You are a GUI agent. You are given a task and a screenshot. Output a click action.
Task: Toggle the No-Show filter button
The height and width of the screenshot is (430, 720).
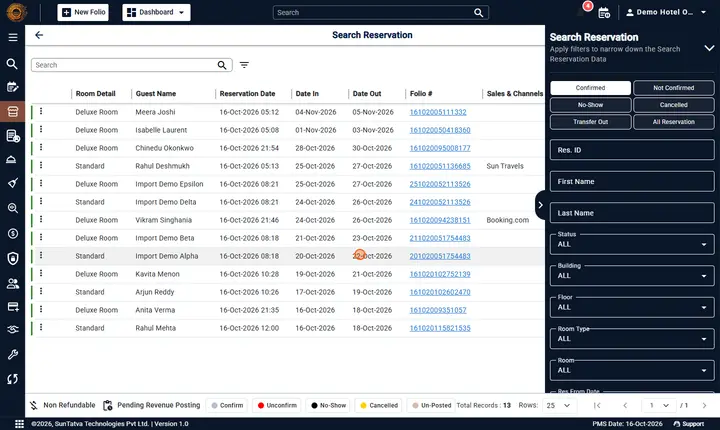point(590,105)
